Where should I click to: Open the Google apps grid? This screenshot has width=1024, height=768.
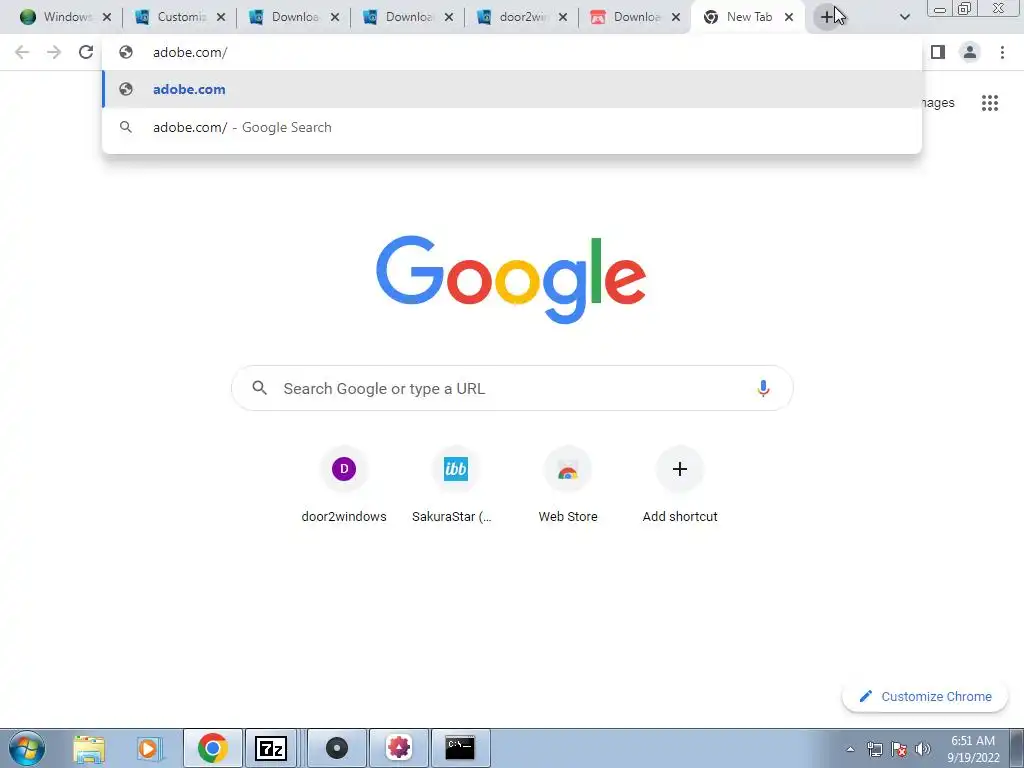point(989,103)
